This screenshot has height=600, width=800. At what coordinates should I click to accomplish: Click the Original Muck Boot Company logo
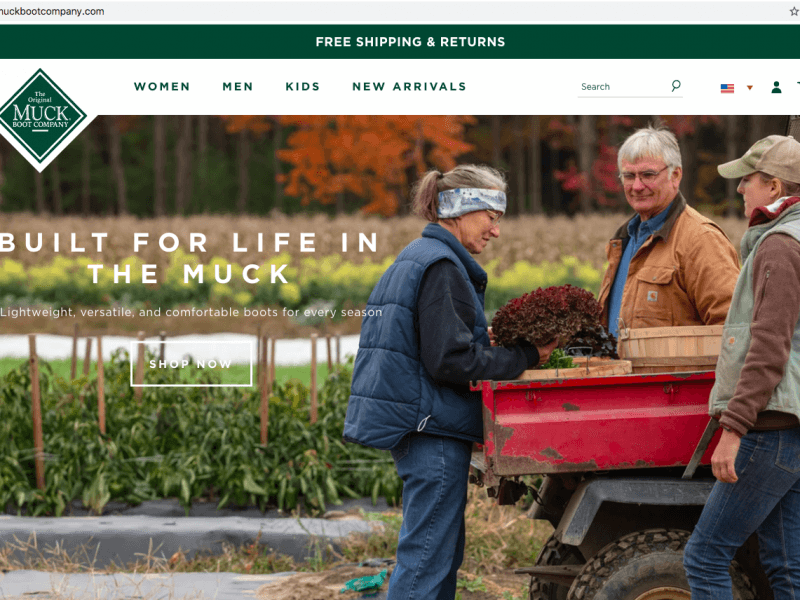(x=41, y=120)
